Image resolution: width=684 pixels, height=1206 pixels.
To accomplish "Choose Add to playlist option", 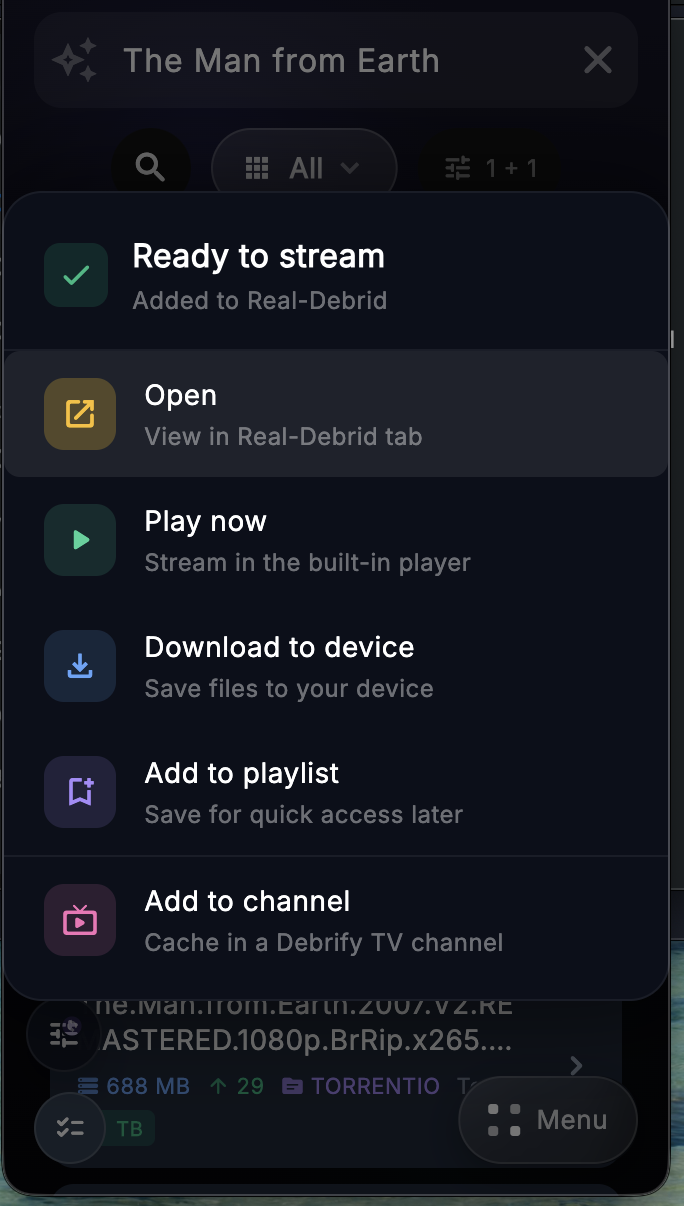I will (x=336, y=792).
